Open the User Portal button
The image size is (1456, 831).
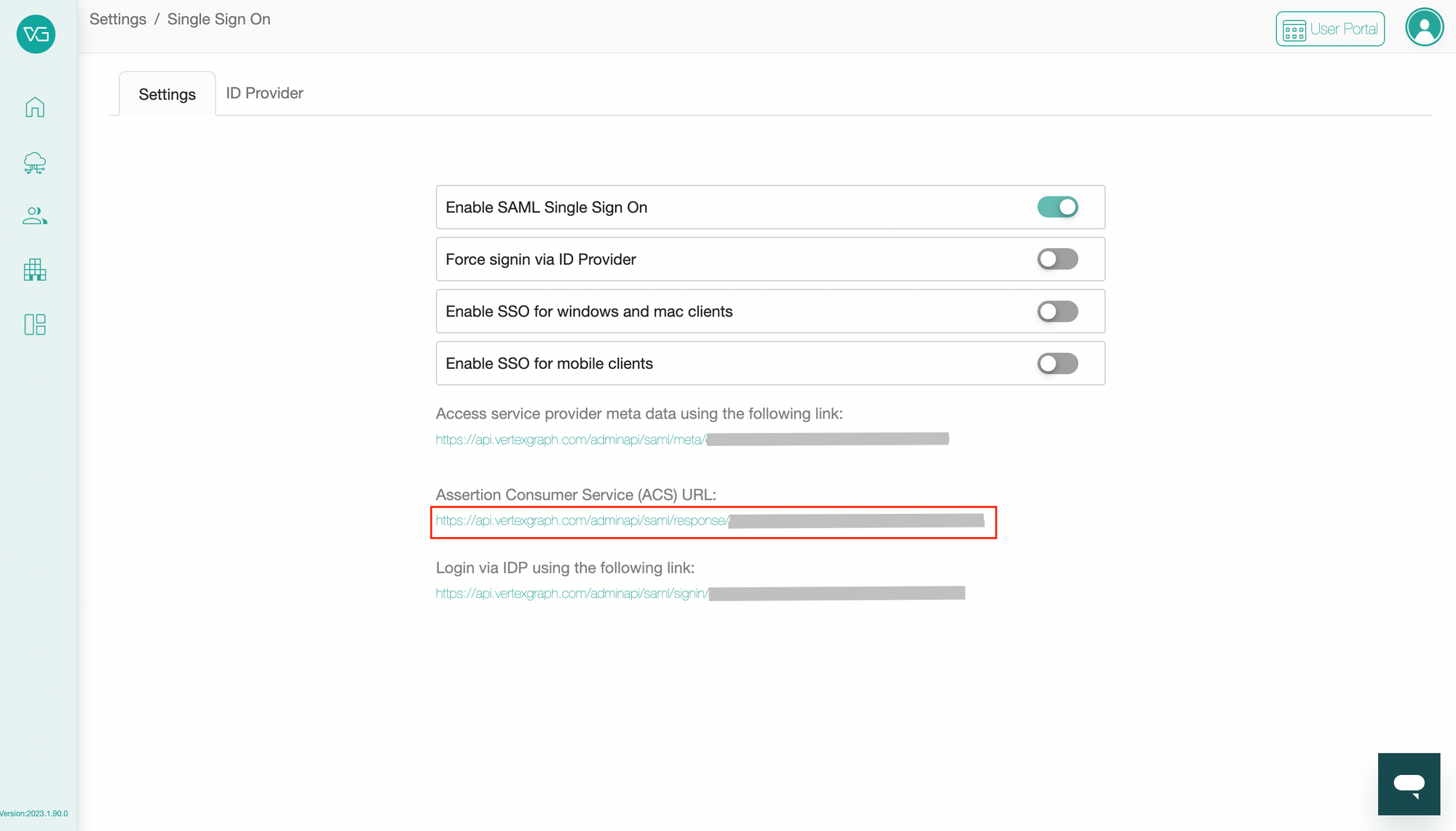(1329, 28)
